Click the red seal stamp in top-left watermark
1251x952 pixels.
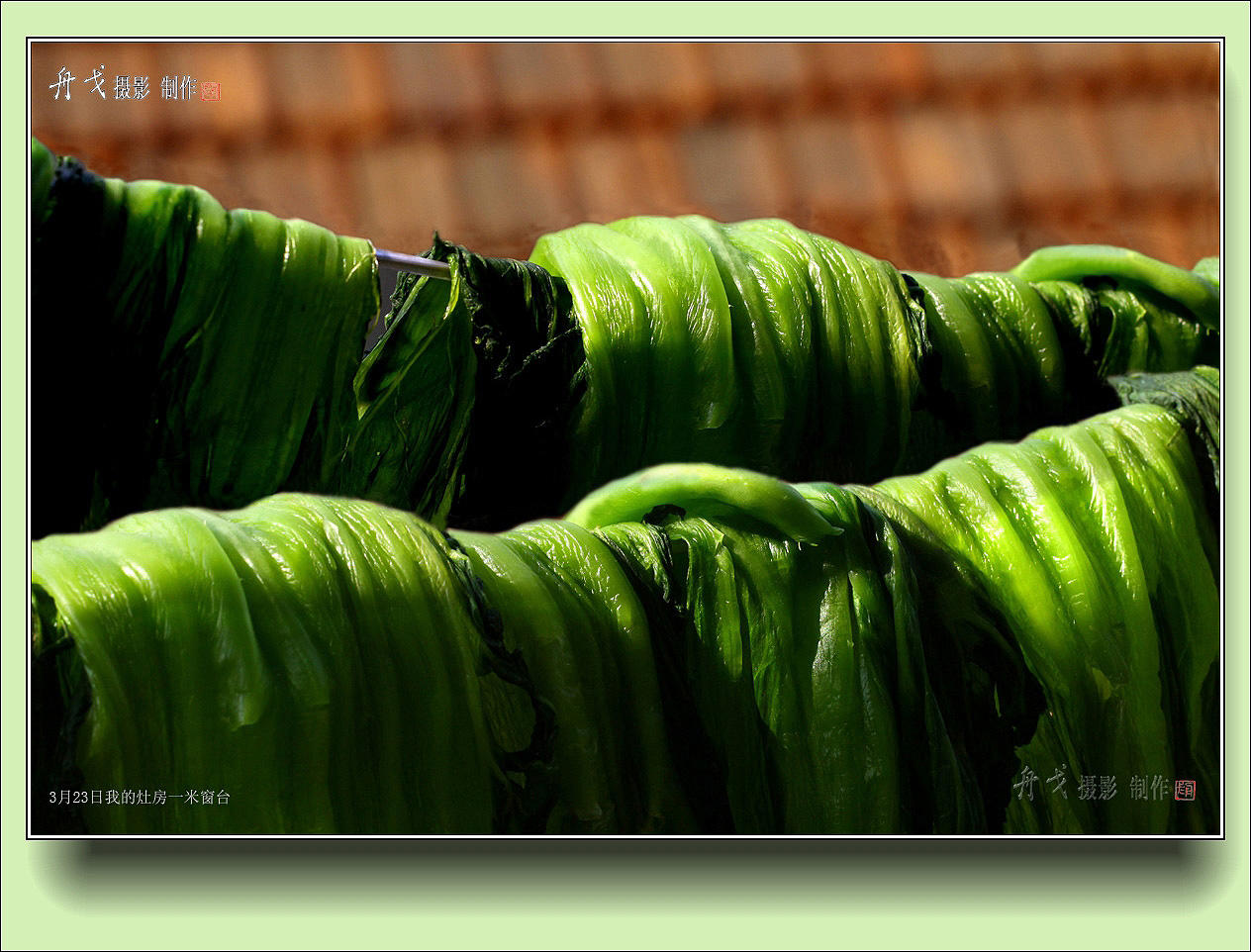(211, 91)
